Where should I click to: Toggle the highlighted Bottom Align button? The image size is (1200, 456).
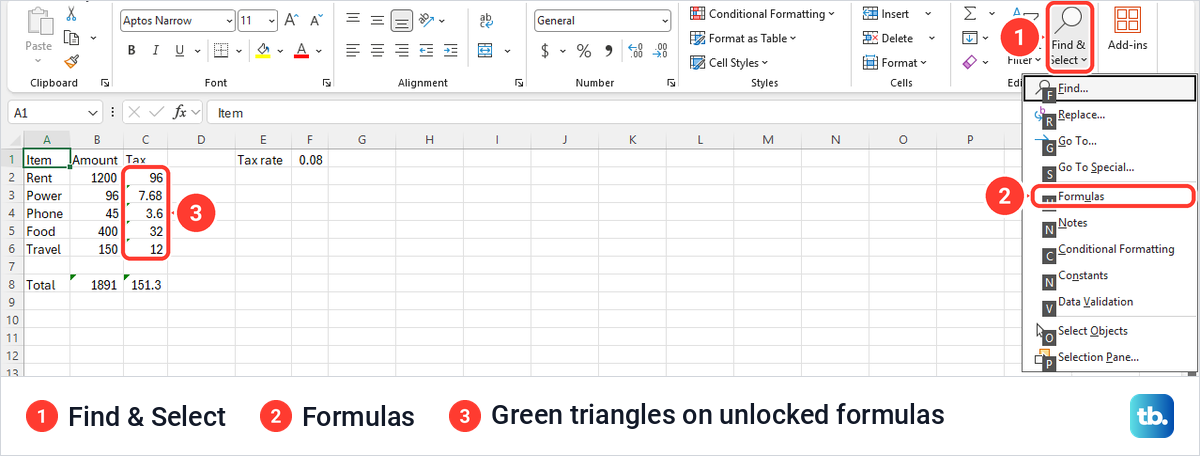(401, 20)
